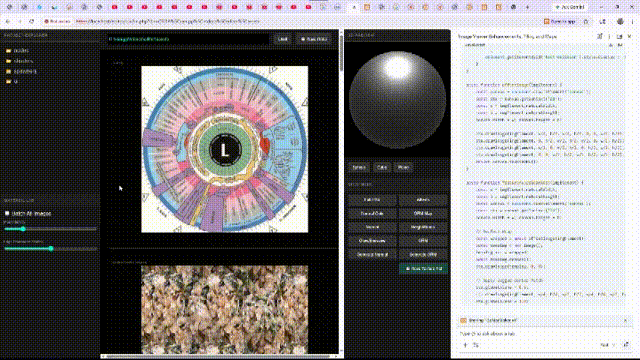Viewport: 640px width, 360px height.
Task: Go back using the browser back arrow
Action: tap(8, 21)
